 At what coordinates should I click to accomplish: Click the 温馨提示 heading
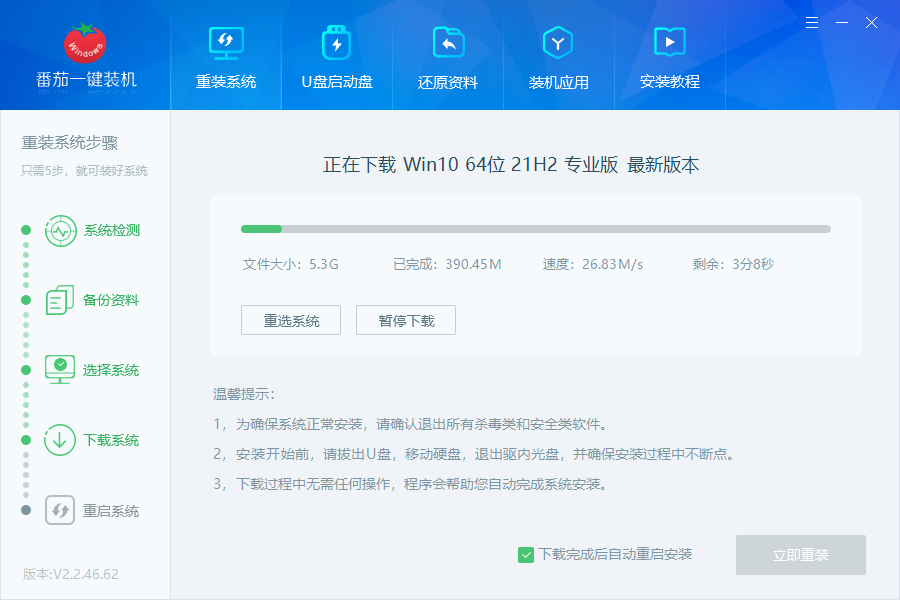[244, 394]
